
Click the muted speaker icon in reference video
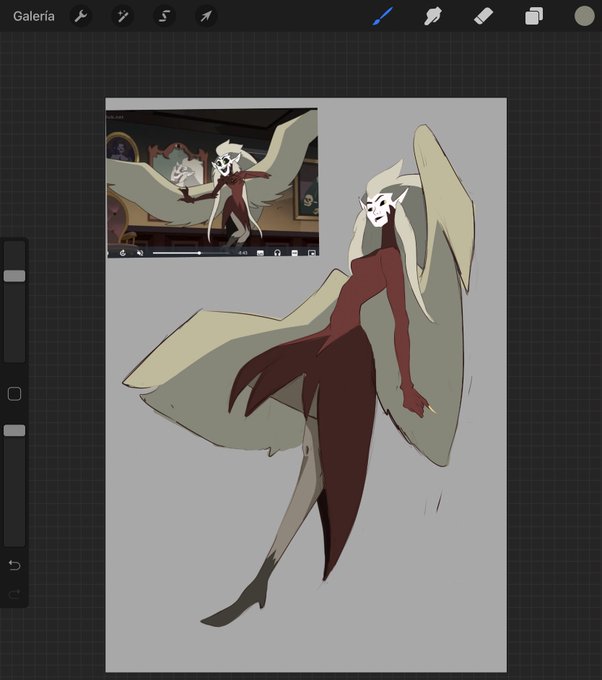point(140,253)
